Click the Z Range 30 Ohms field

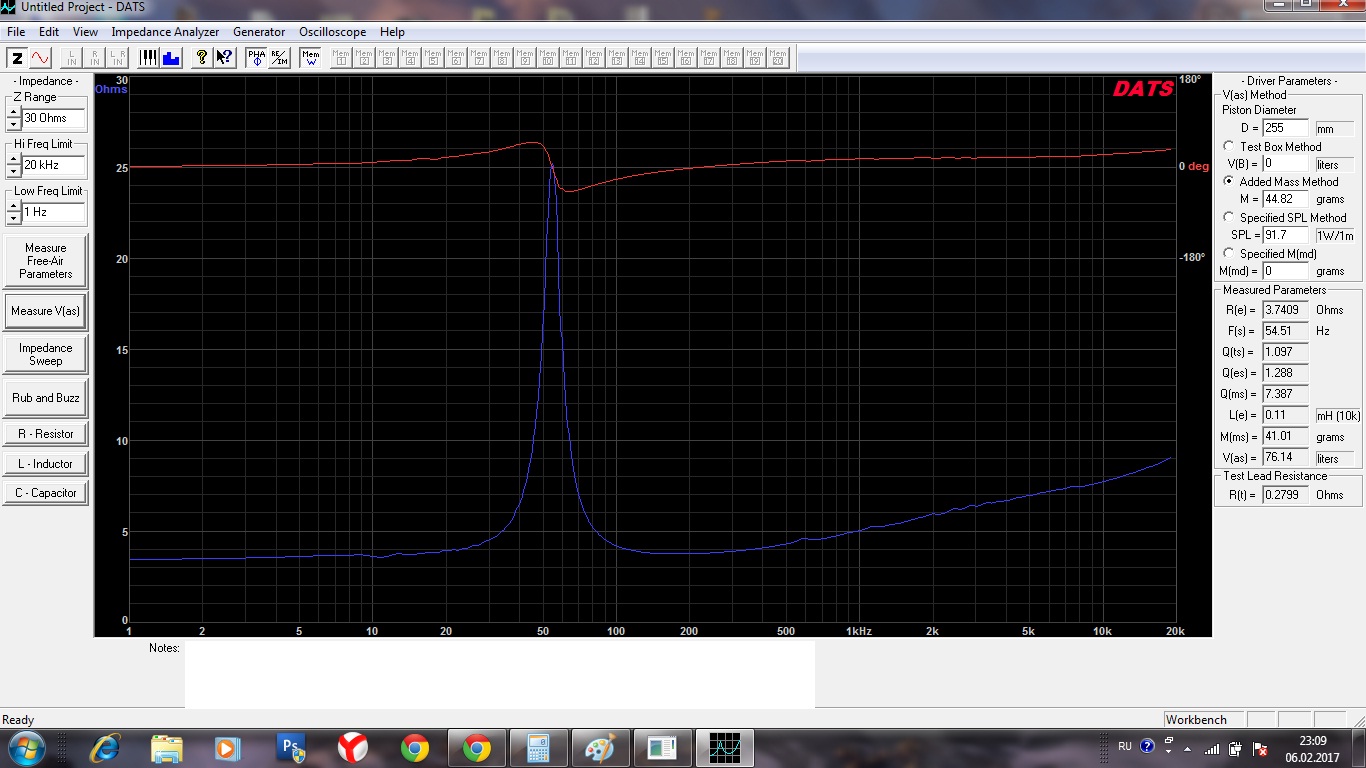54,118
